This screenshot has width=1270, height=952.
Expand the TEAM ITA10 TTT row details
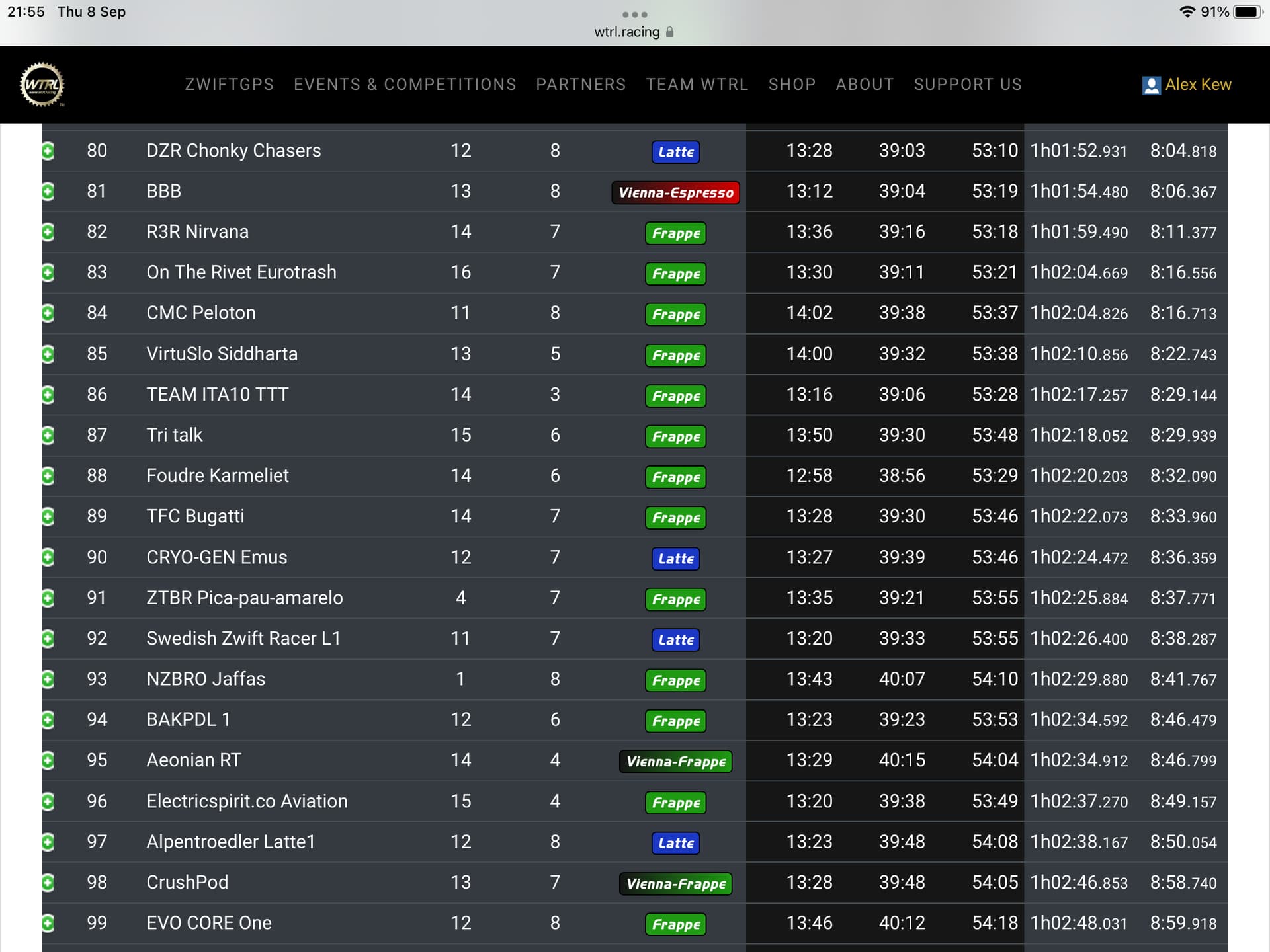click(48, 395)
